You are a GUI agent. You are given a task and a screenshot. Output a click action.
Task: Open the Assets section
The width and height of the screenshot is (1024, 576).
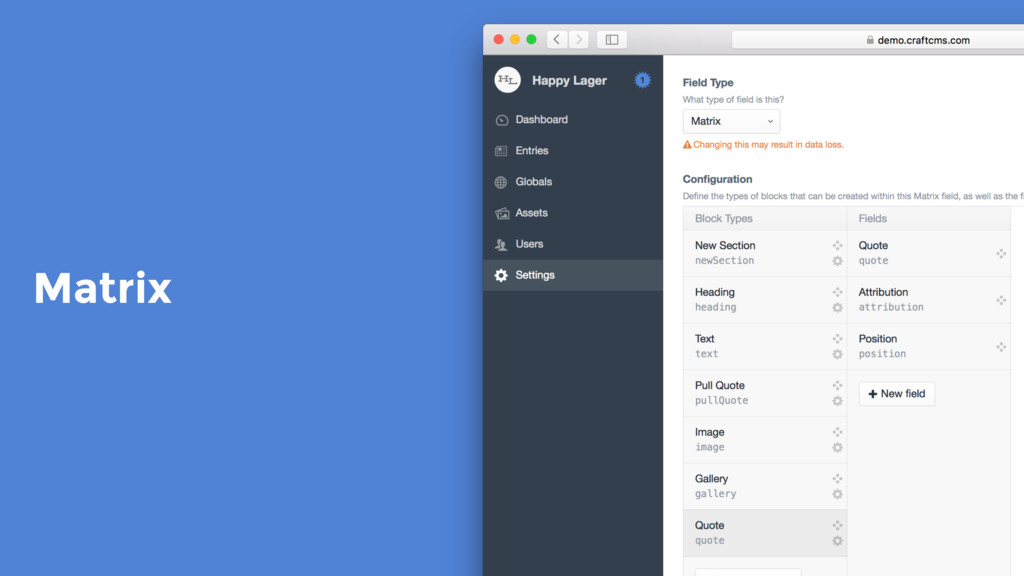click(573, 213)
